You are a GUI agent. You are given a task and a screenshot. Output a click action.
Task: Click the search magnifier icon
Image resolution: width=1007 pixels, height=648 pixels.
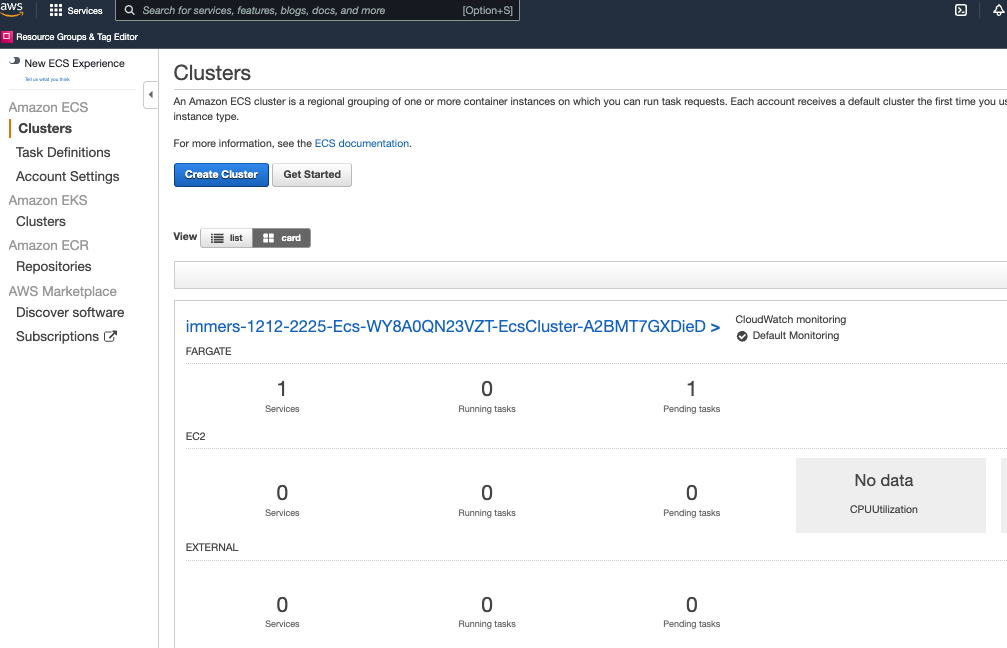click(x=129, y=10)
